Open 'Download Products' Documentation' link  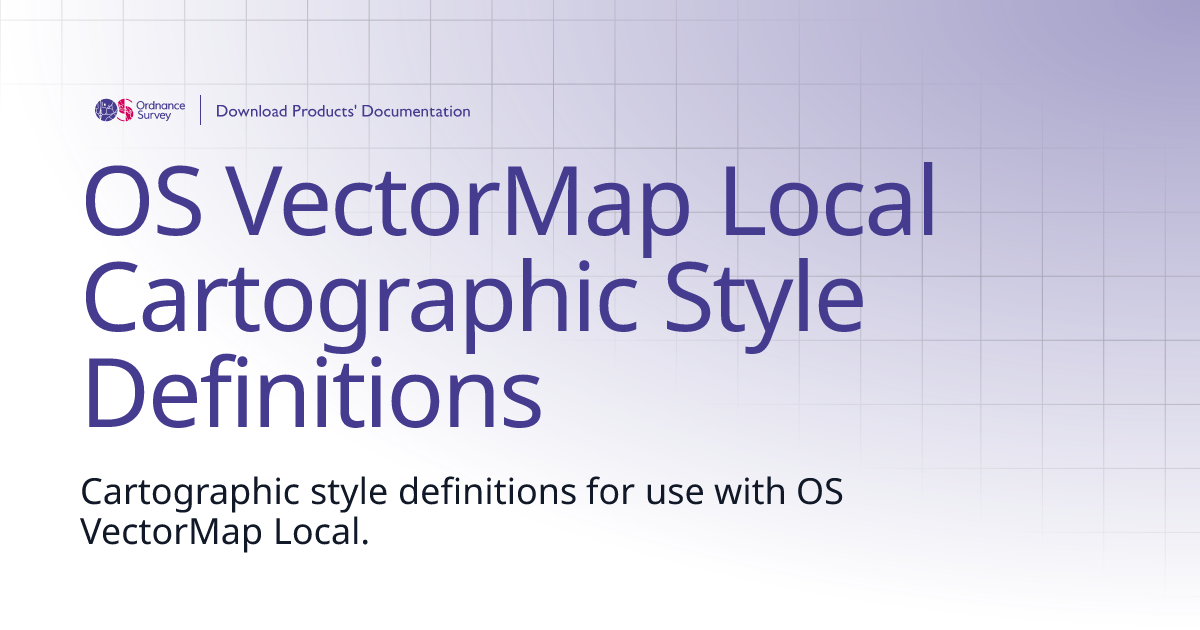pos(343,112)
